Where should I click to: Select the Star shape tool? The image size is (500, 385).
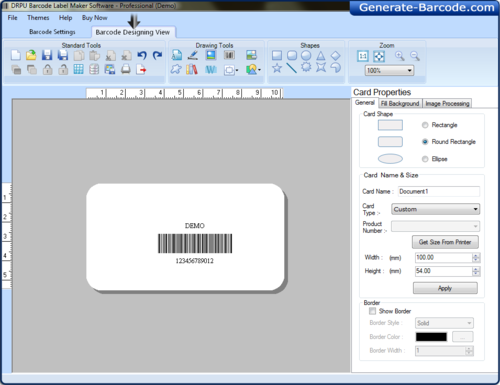click(x=277, y=68)
